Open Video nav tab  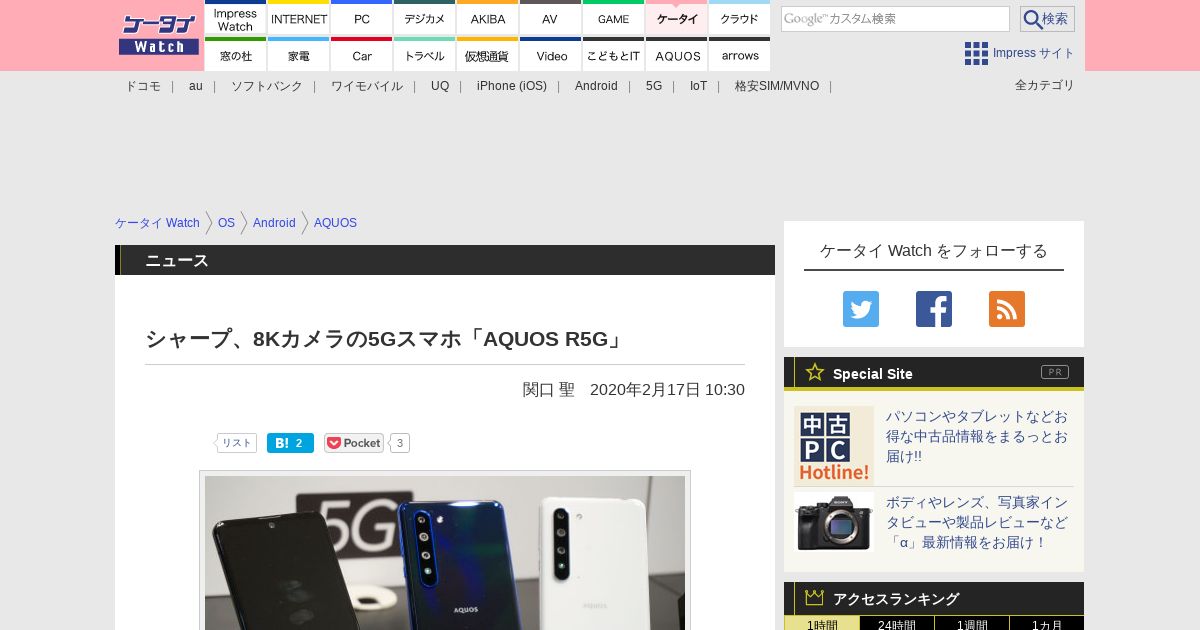coord(551,54)
